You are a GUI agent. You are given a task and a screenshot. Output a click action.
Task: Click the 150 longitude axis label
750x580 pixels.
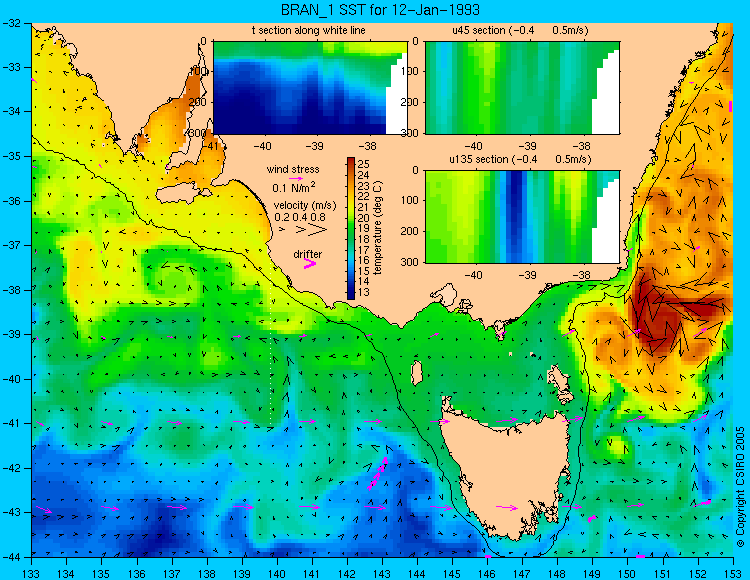point(628,573)
